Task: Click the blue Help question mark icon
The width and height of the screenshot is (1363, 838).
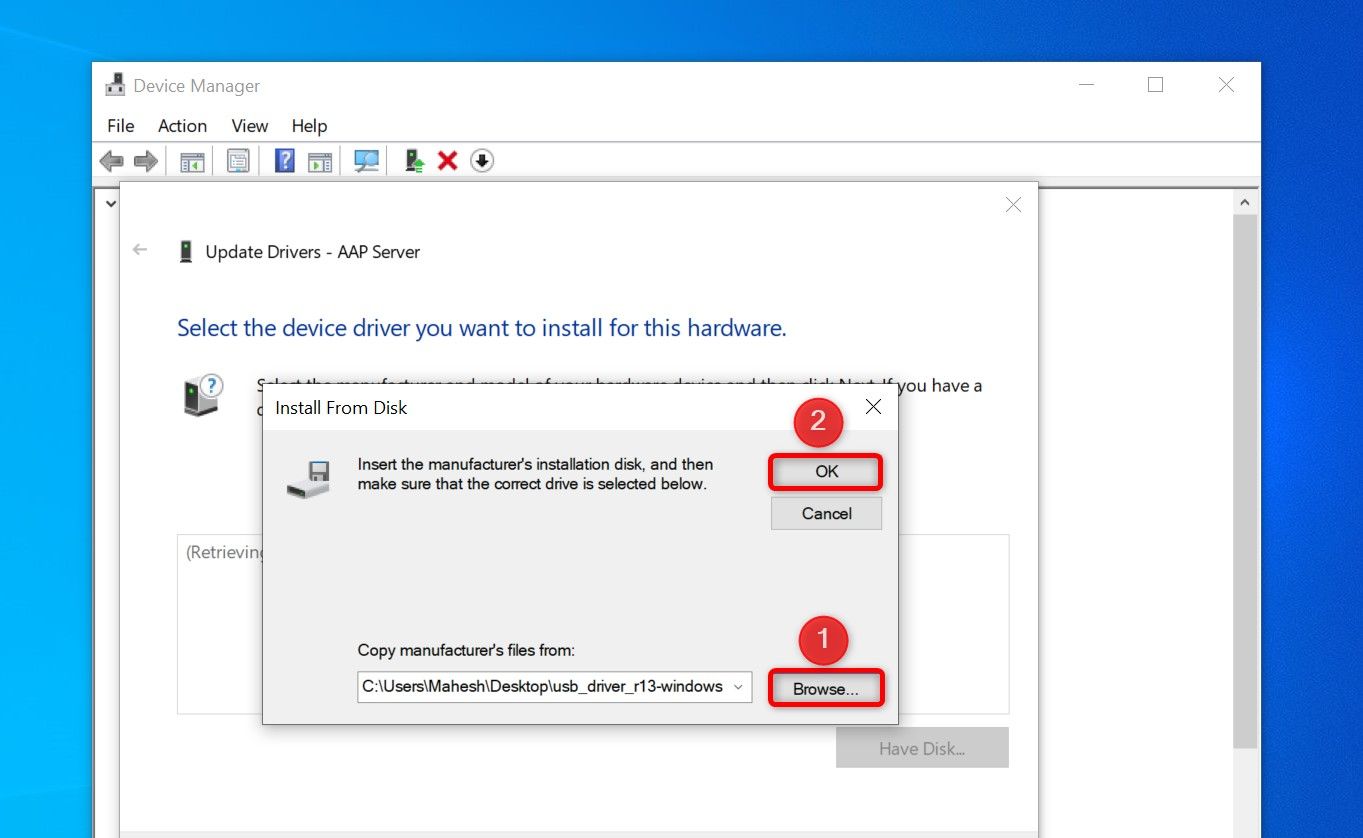Action: [x=285, y=161]
